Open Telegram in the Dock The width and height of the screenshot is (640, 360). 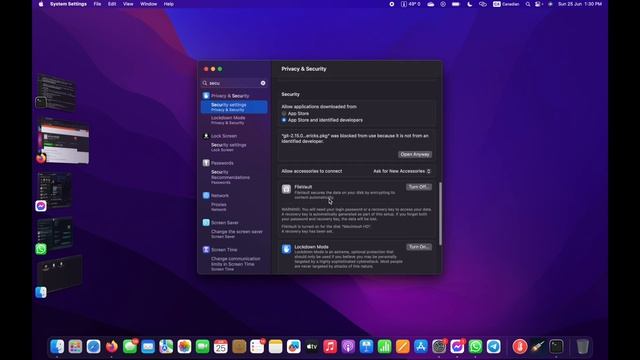493,347
